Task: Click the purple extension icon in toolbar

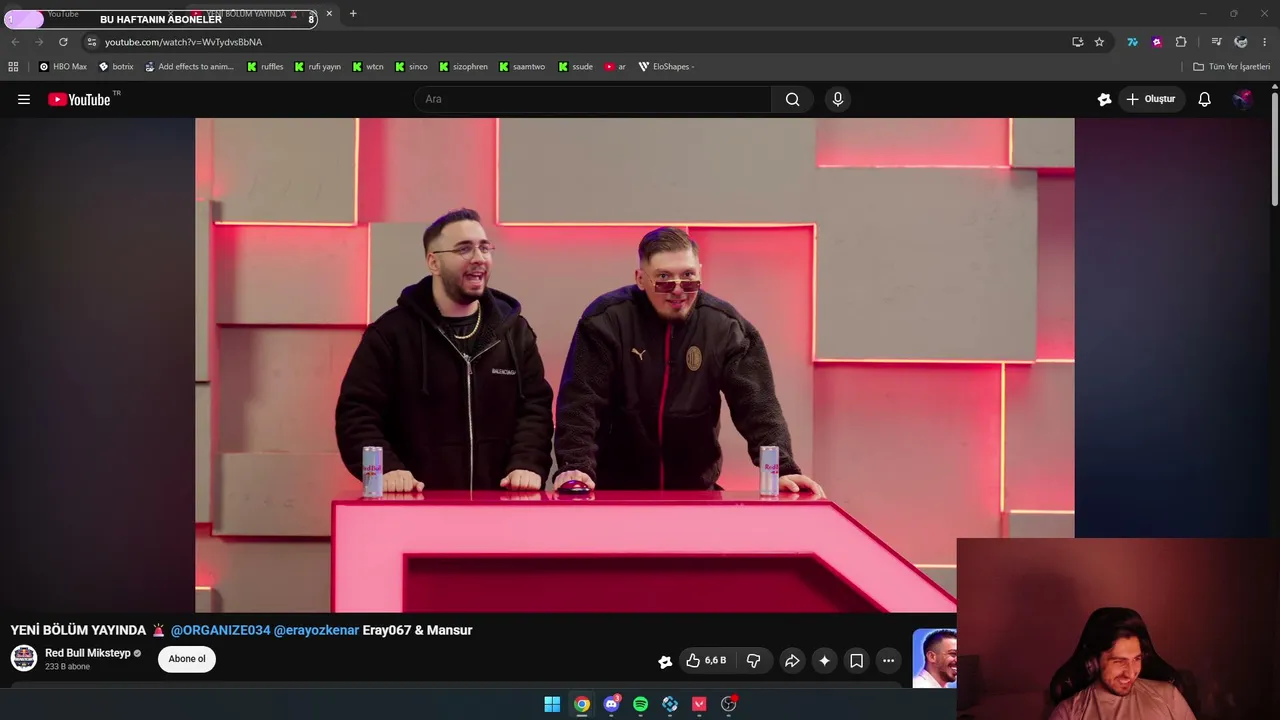Action: pyautogui.click(x=1157, y=42)
